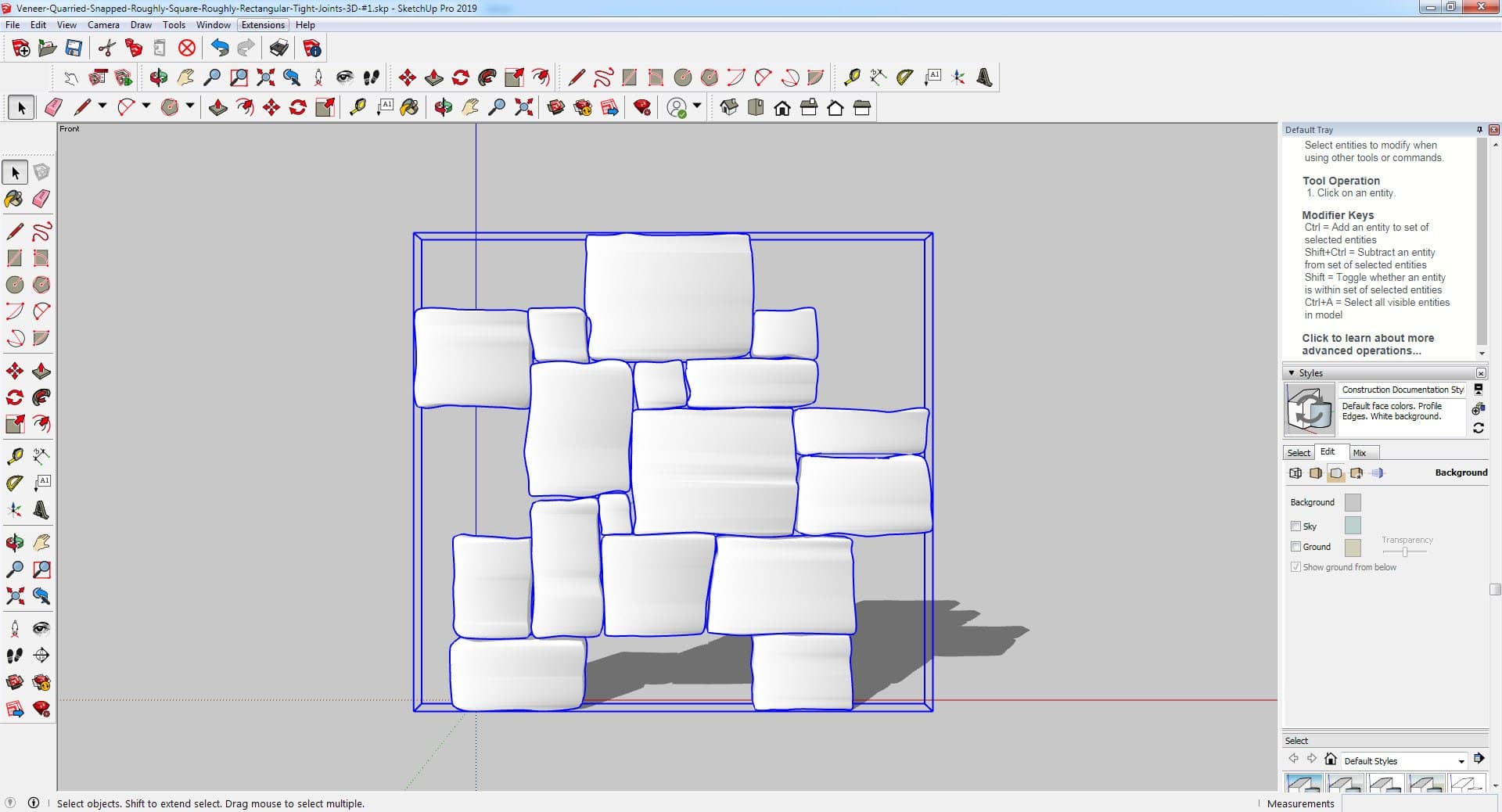
Task: Click the Background color swatch
Action: point(1352,502)
